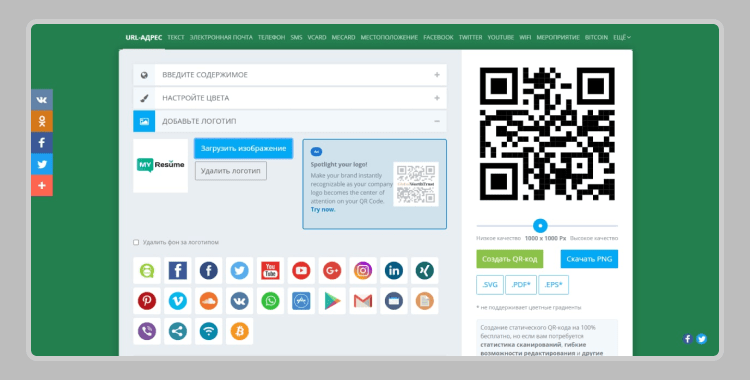Click 'Удалить логотип' button

pyautogui.click(x=231, y=171)
